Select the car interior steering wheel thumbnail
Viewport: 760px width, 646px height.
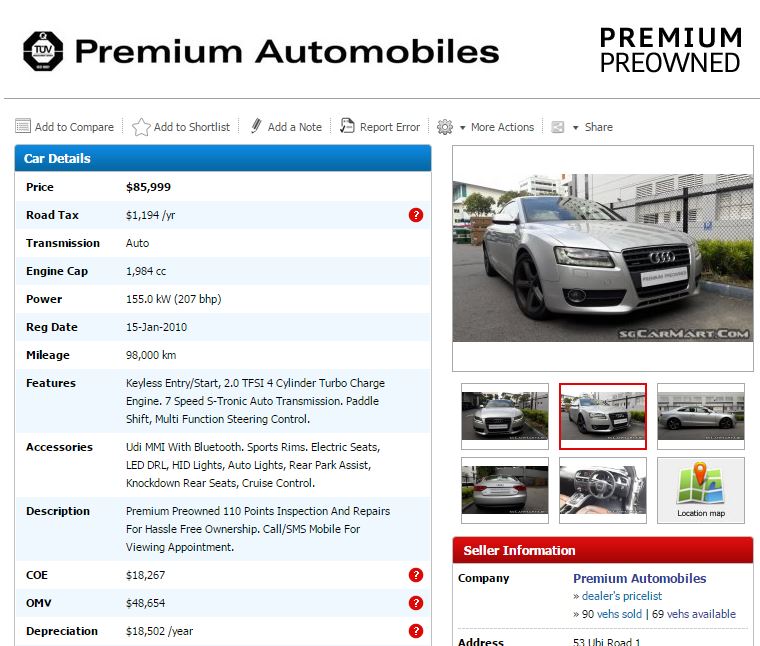[x=602, y=490]
